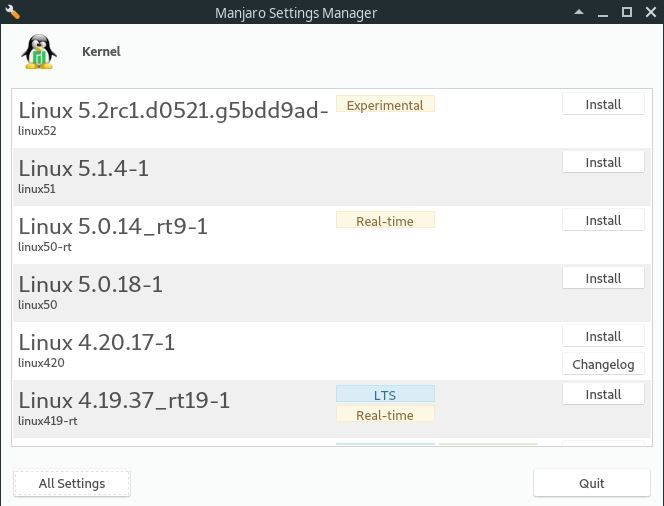Select the Linux 5.0.14_rt9-1 title

(113, 227)
